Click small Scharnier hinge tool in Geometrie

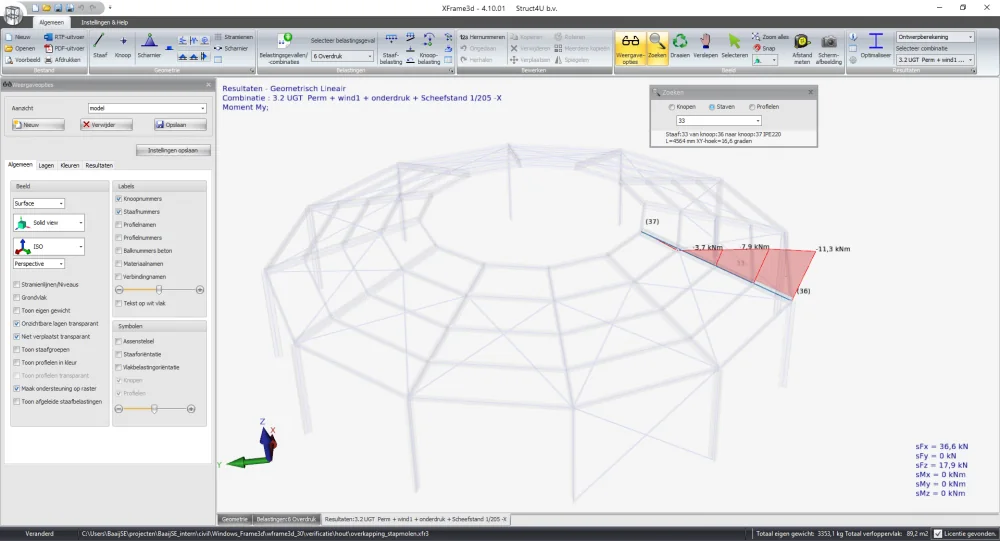tap(231, 48)
